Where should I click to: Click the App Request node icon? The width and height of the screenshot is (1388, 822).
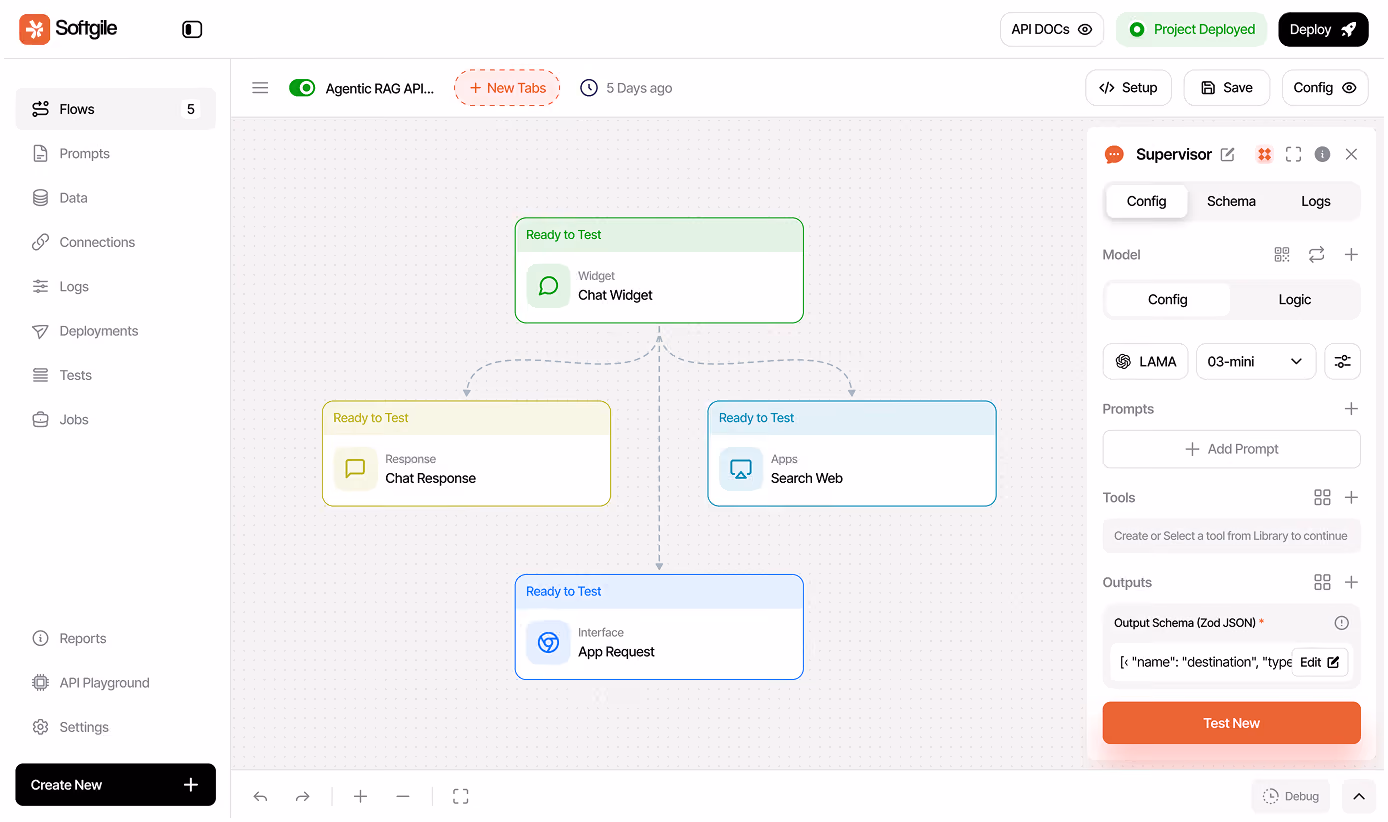click(x=548, y=642)
